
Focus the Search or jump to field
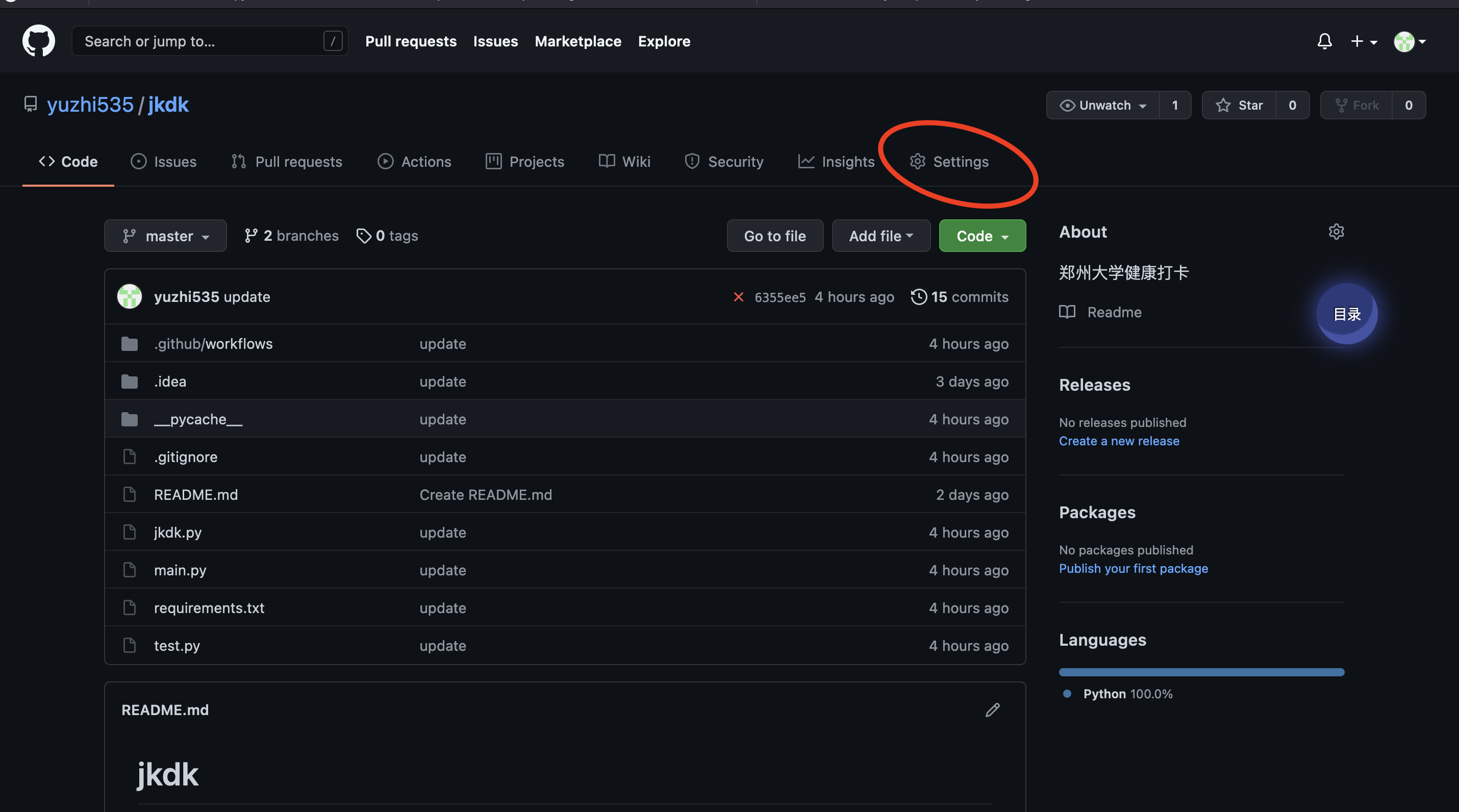pos(210,41)
